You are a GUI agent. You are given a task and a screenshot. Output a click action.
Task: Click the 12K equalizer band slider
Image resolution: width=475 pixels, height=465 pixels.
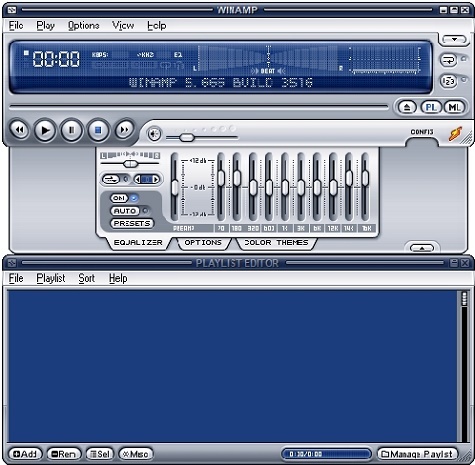point(333,187)
